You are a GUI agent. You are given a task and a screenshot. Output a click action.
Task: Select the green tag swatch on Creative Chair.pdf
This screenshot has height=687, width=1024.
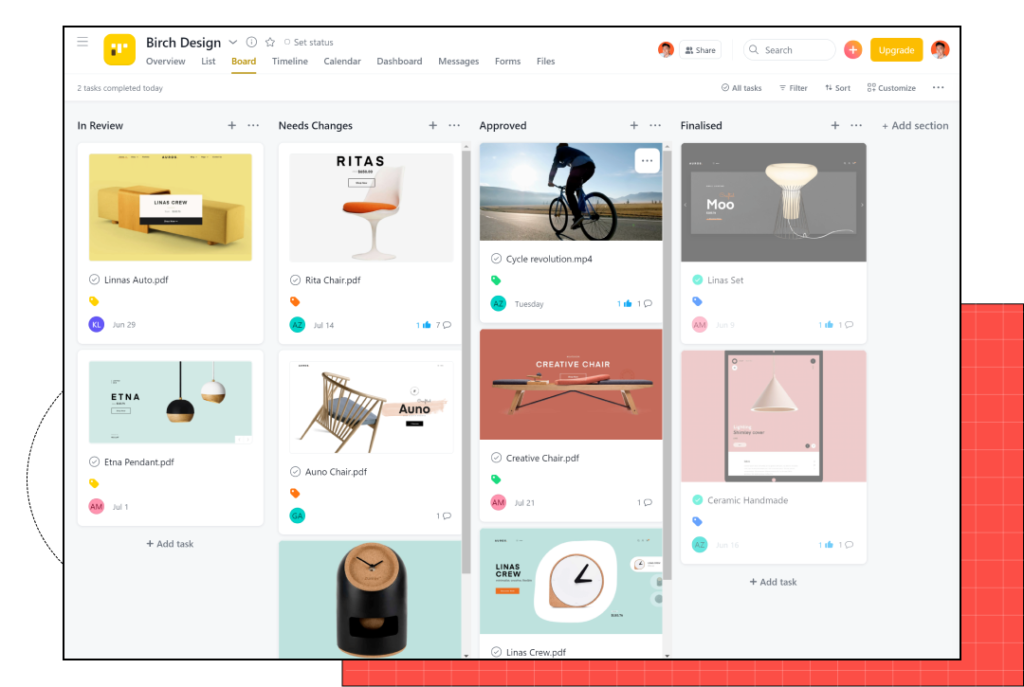click(497, 480)
